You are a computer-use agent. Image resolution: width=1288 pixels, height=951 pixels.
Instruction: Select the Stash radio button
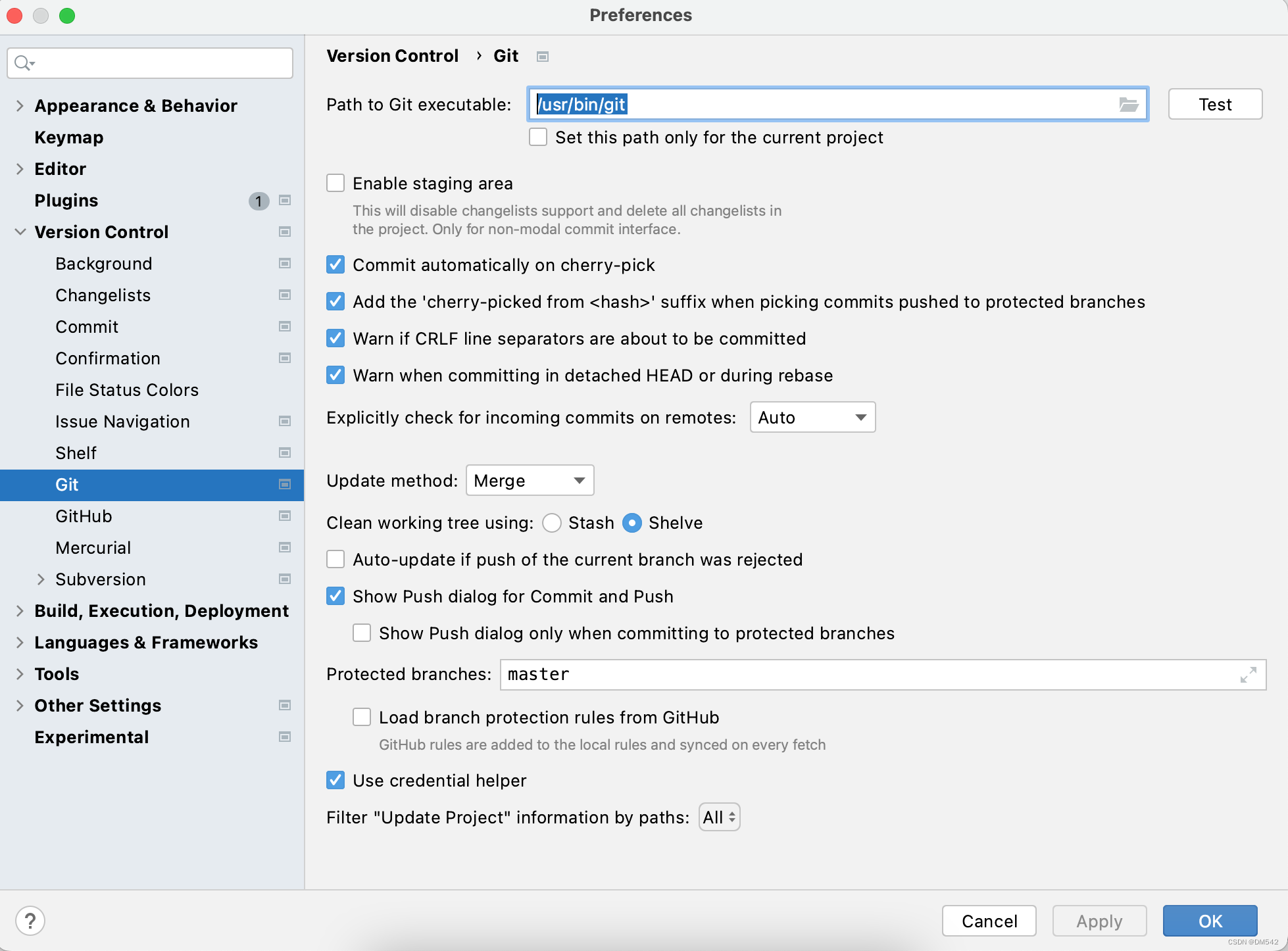coord(552,523)
